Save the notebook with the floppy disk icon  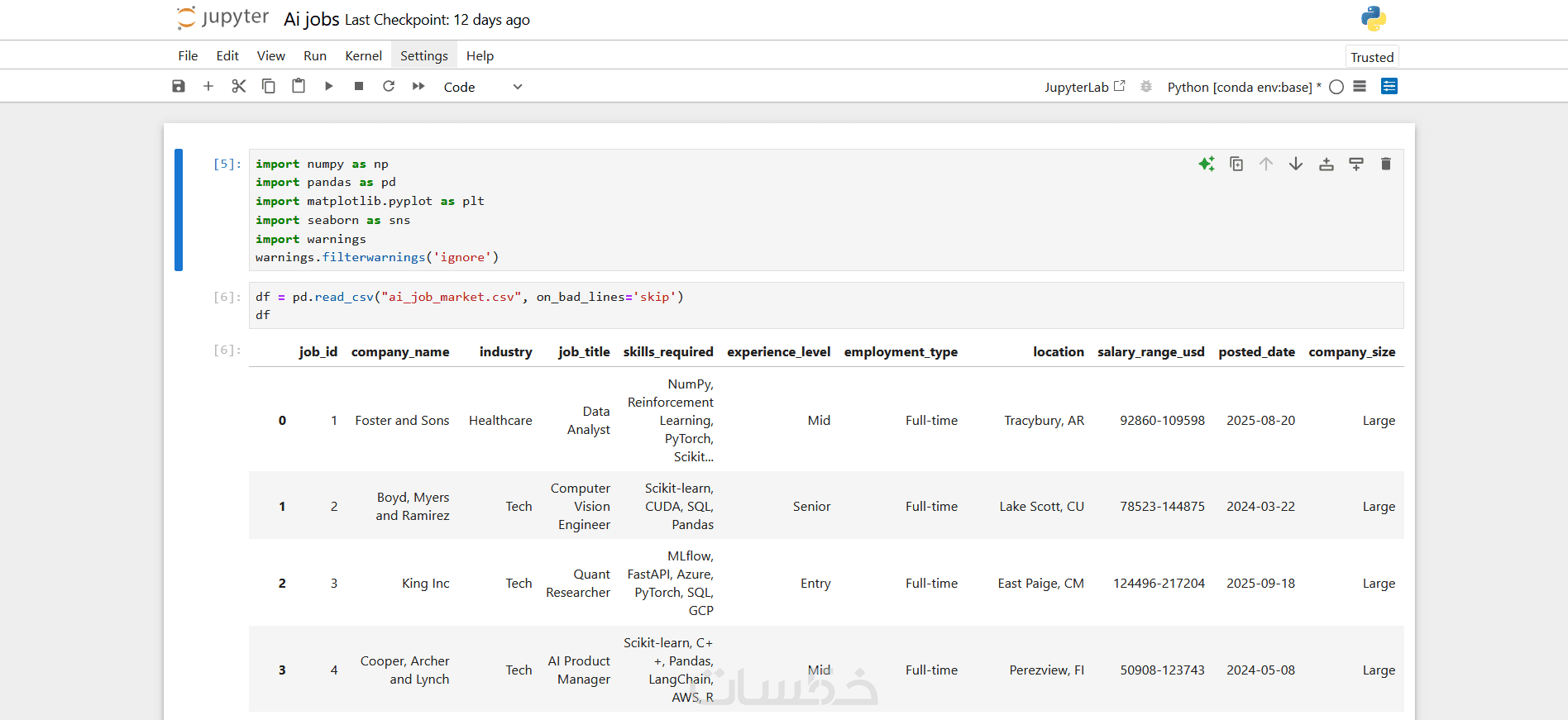click(179, 86)
